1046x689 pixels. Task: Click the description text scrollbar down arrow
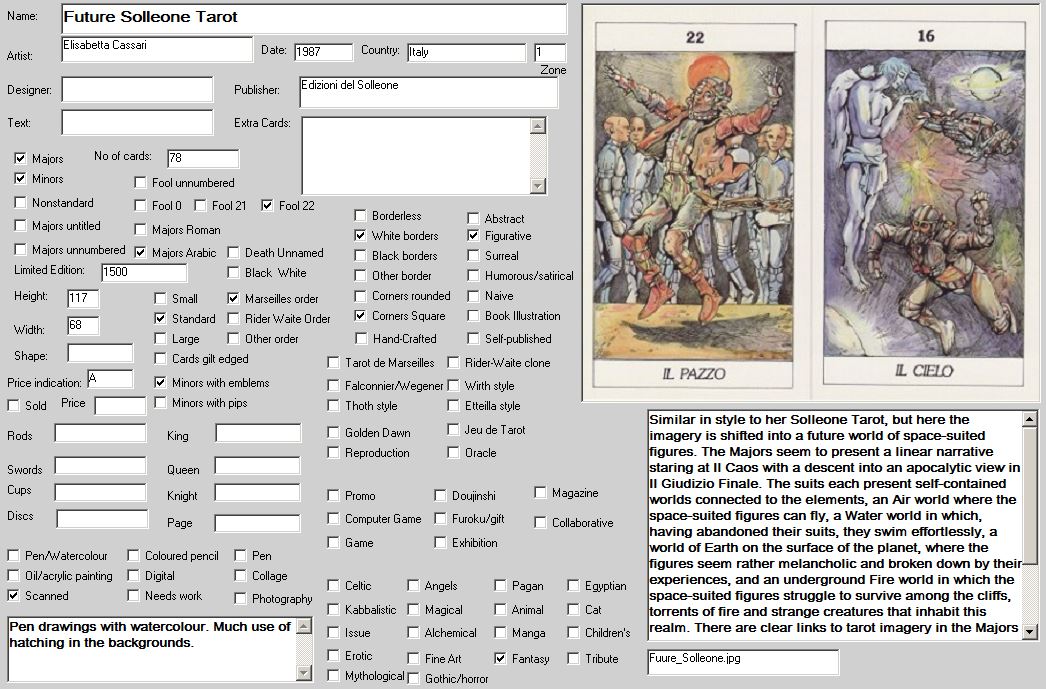click(x=1030, y=631)
